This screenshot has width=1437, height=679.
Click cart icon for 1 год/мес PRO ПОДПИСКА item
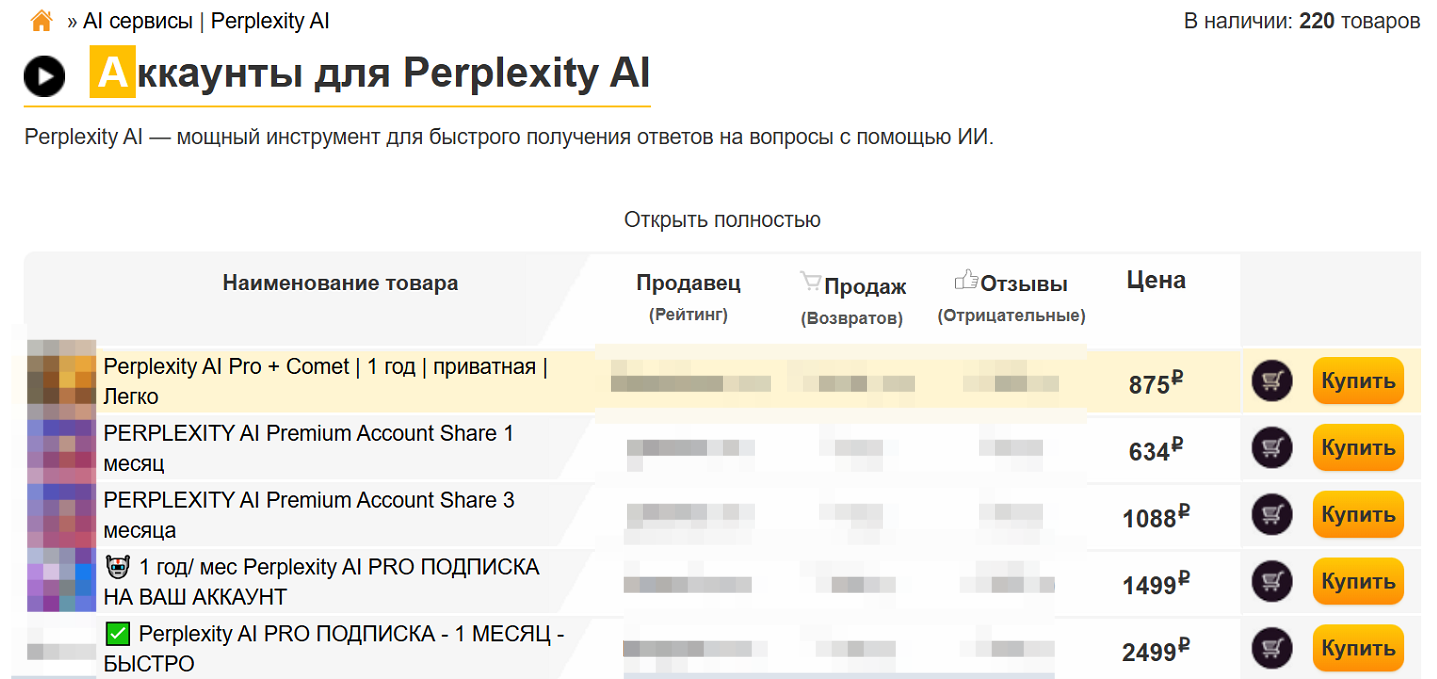click(x=1271, y=581)
